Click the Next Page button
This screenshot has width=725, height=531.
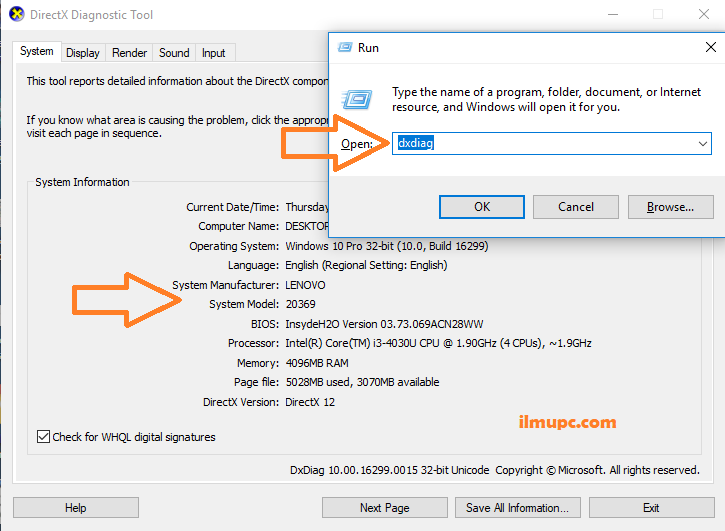coord(384,508)
